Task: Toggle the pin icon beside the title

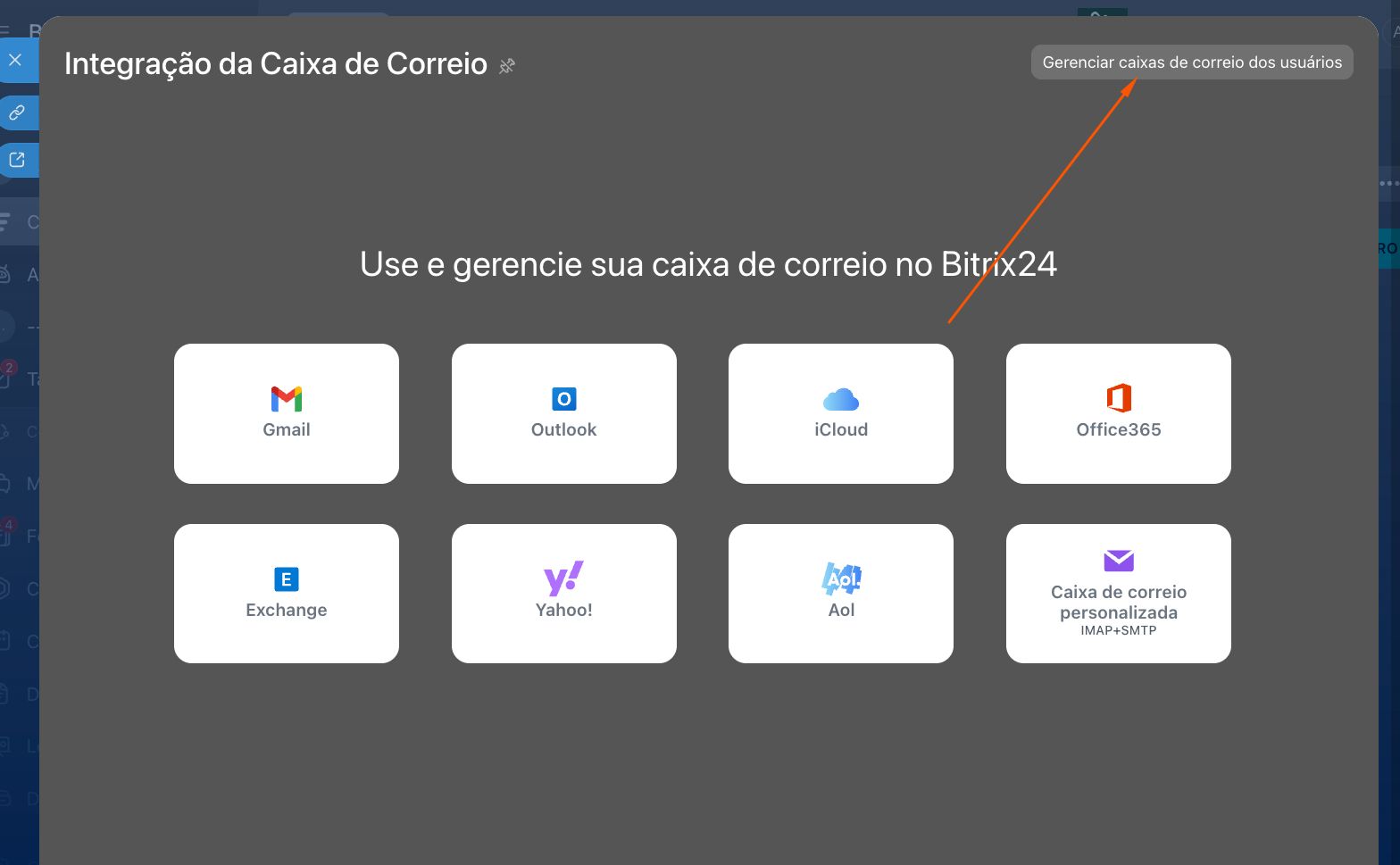Action: click(507, 66)
